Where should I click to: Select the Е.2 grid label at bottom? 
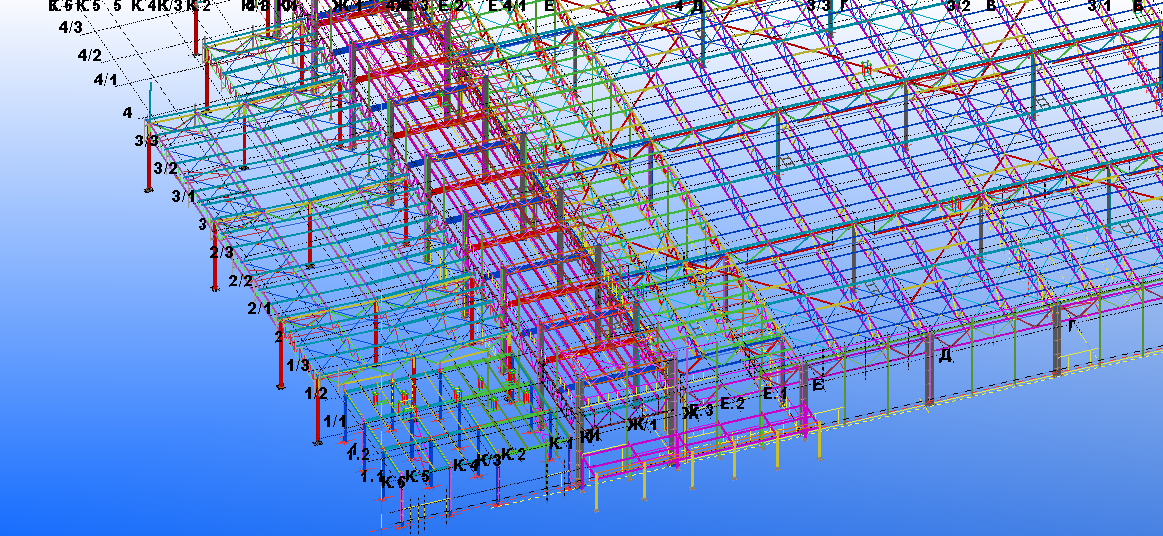[732, 403]
